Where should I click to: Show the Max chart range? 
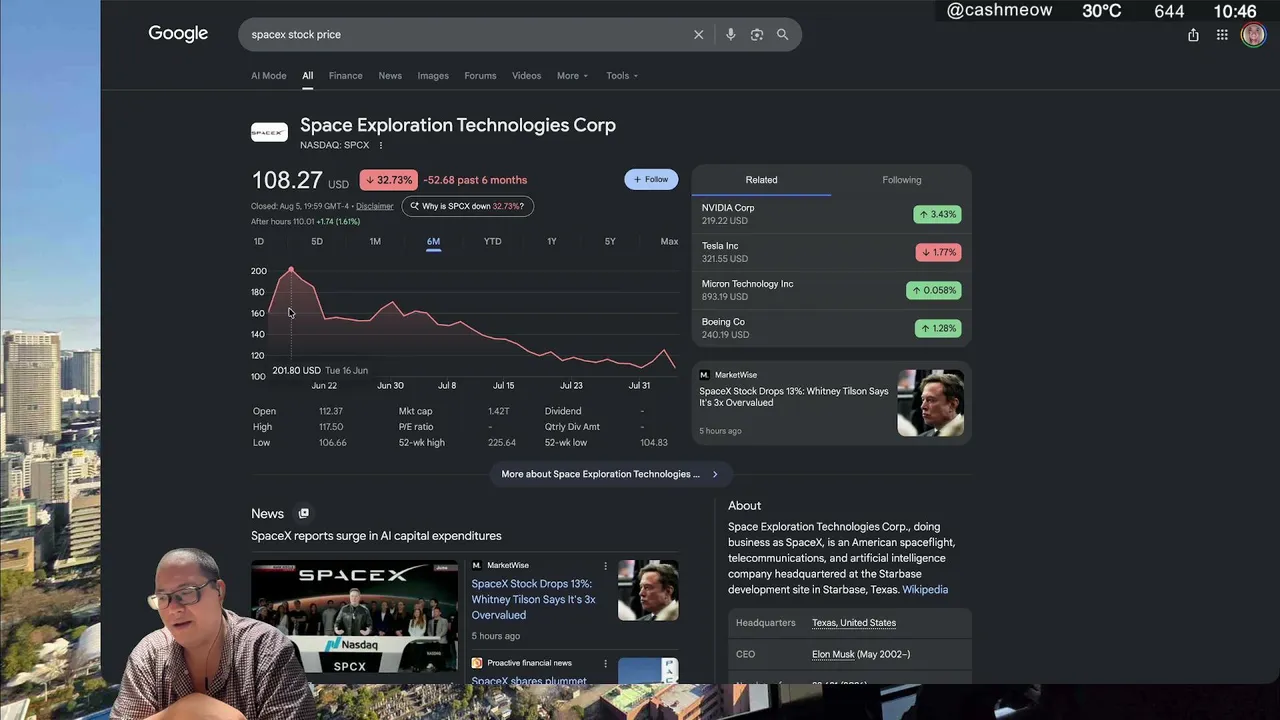(x=669, y=241)
